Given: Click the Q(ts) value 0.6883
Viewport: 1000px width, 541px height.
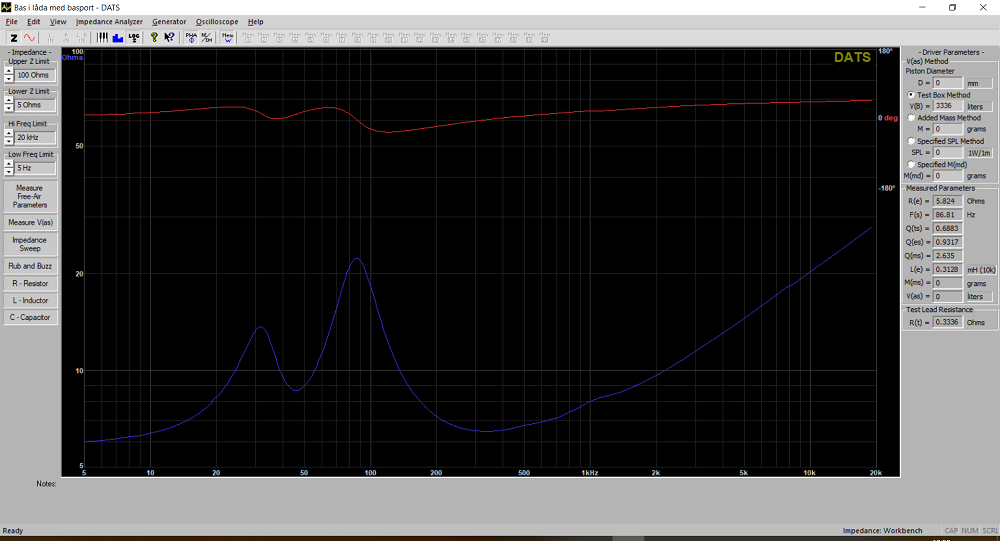Looking at the screenshot, I should 948,228.
